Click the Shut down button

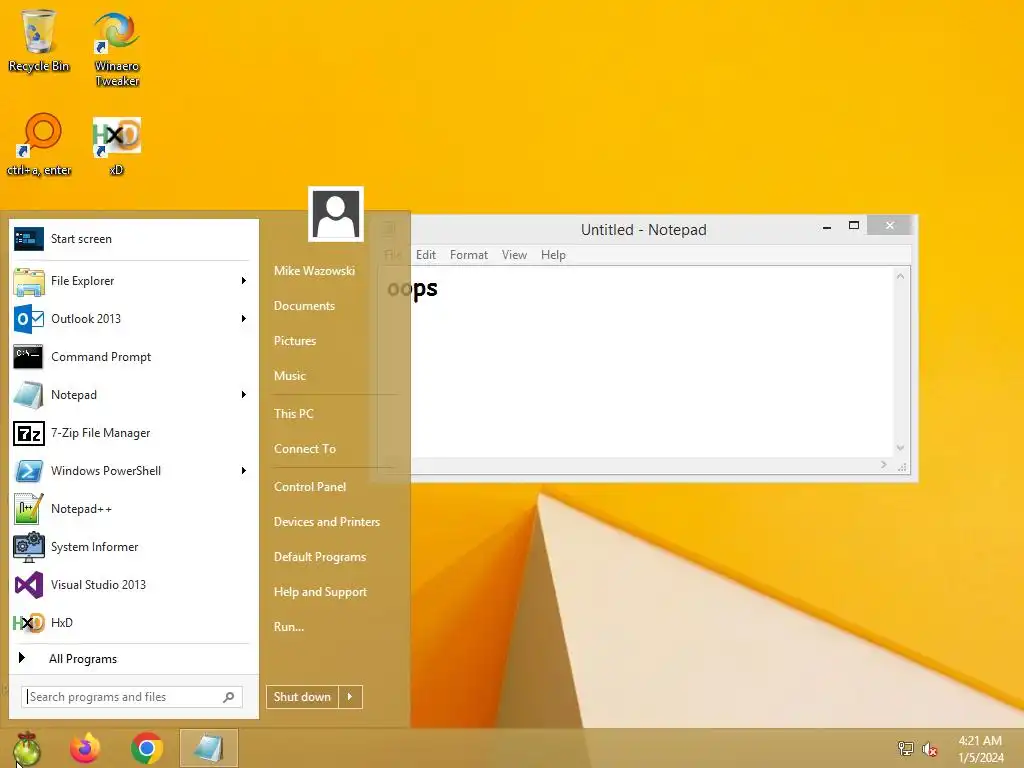coord(302,697)
